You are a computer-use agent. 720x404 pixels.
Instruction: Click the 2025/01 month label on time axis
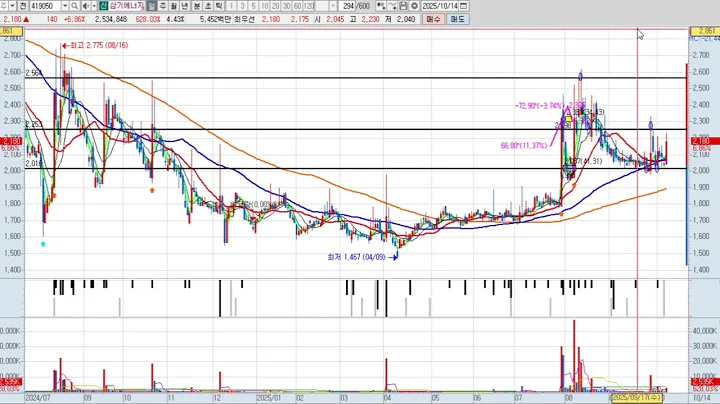point(268,398)
